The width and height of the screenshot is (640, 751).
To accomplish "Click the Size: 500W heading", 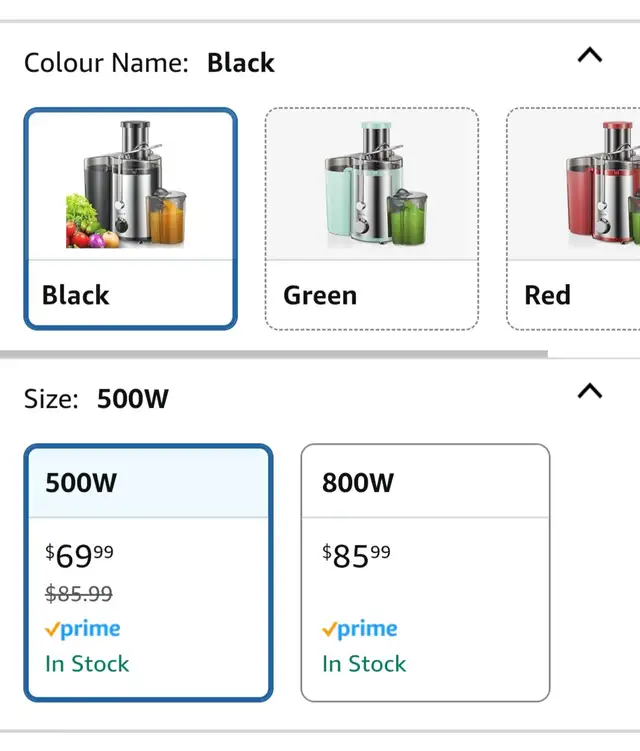I will [96, 398].
